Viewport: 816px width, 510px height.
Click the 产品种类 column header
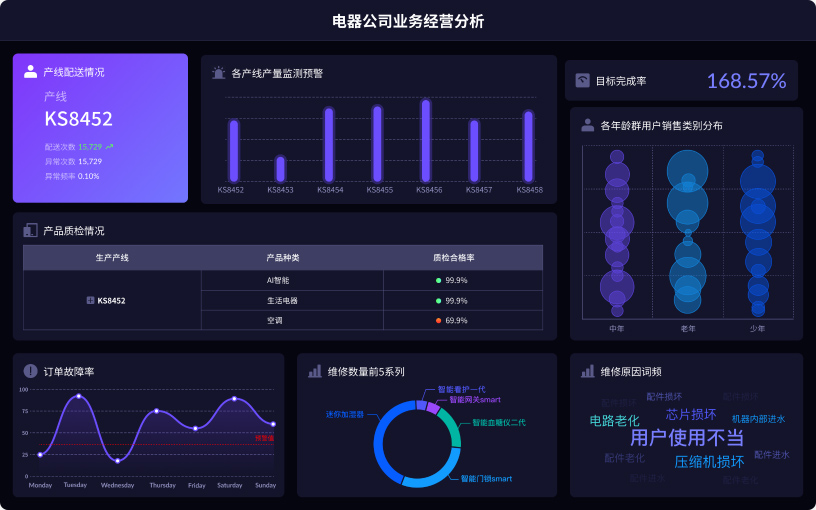[283, 257]
